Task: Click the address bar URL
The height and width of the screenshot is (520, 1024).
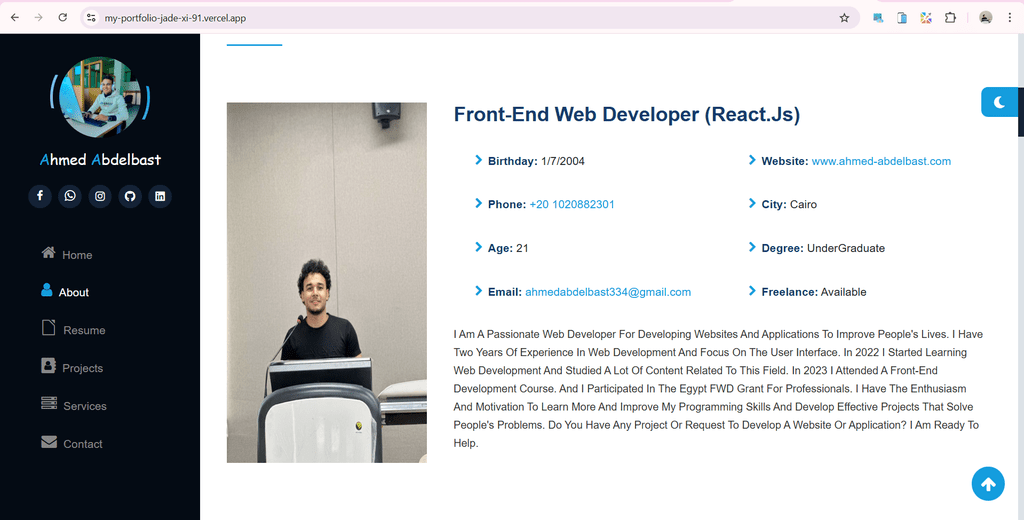Action: [175, 18]
